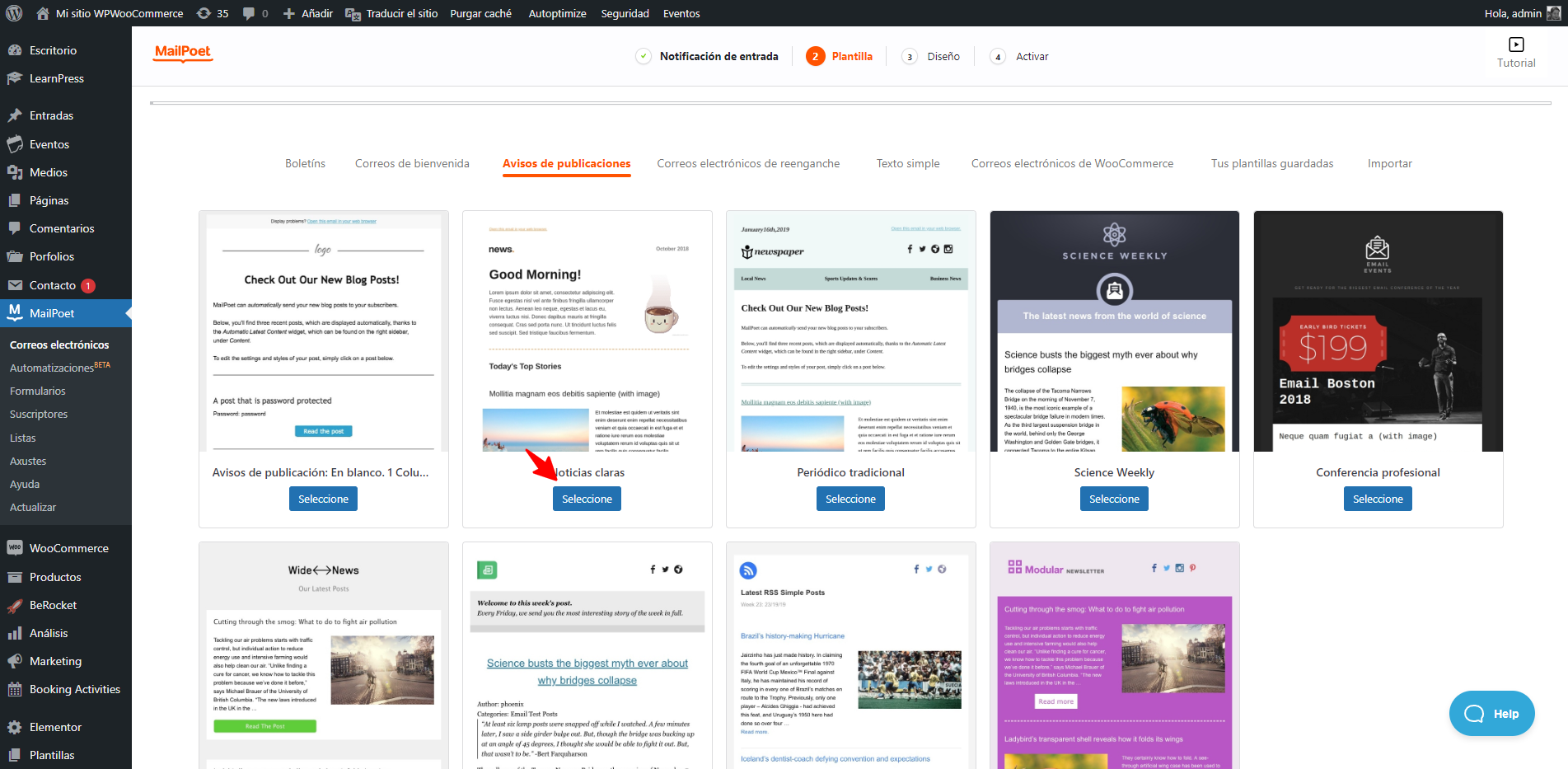Select the Plantilla step

click(x=840, y=56)
